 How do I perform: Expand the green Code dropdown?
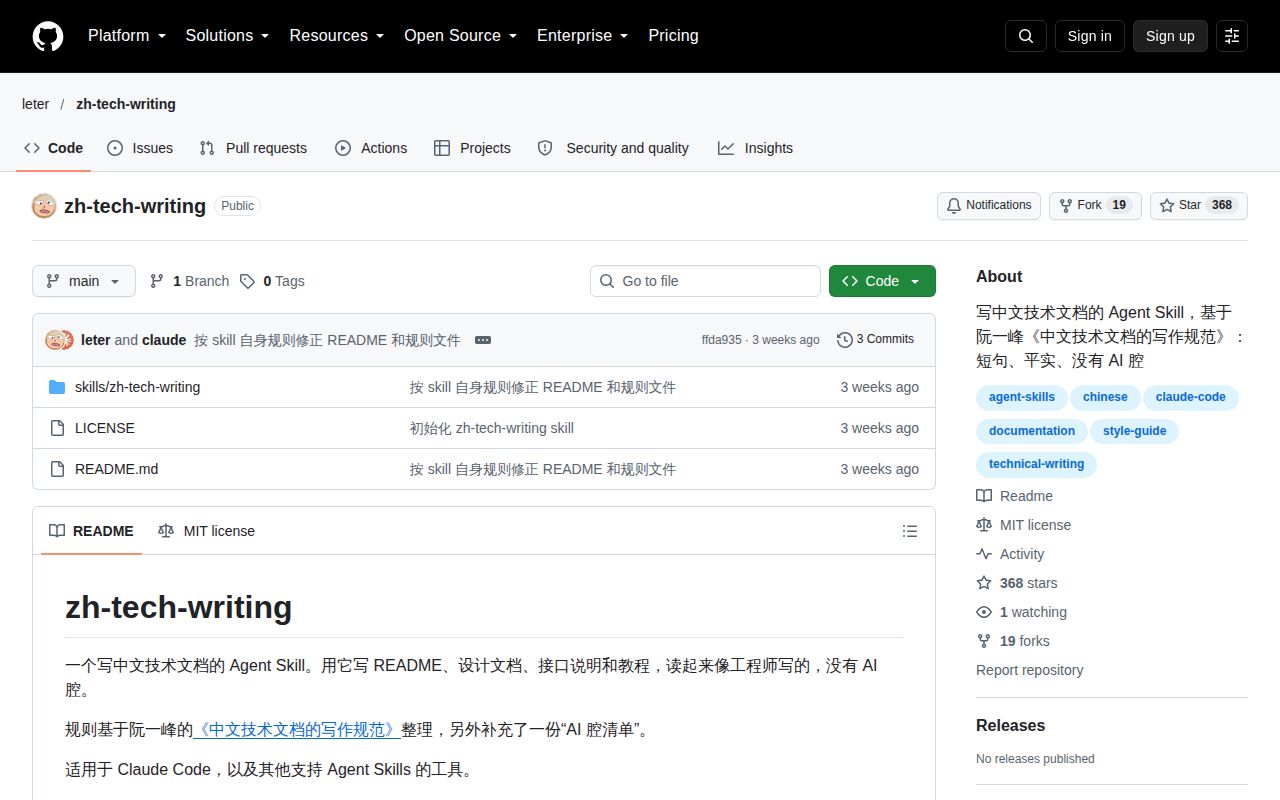(x=882, y=281)
